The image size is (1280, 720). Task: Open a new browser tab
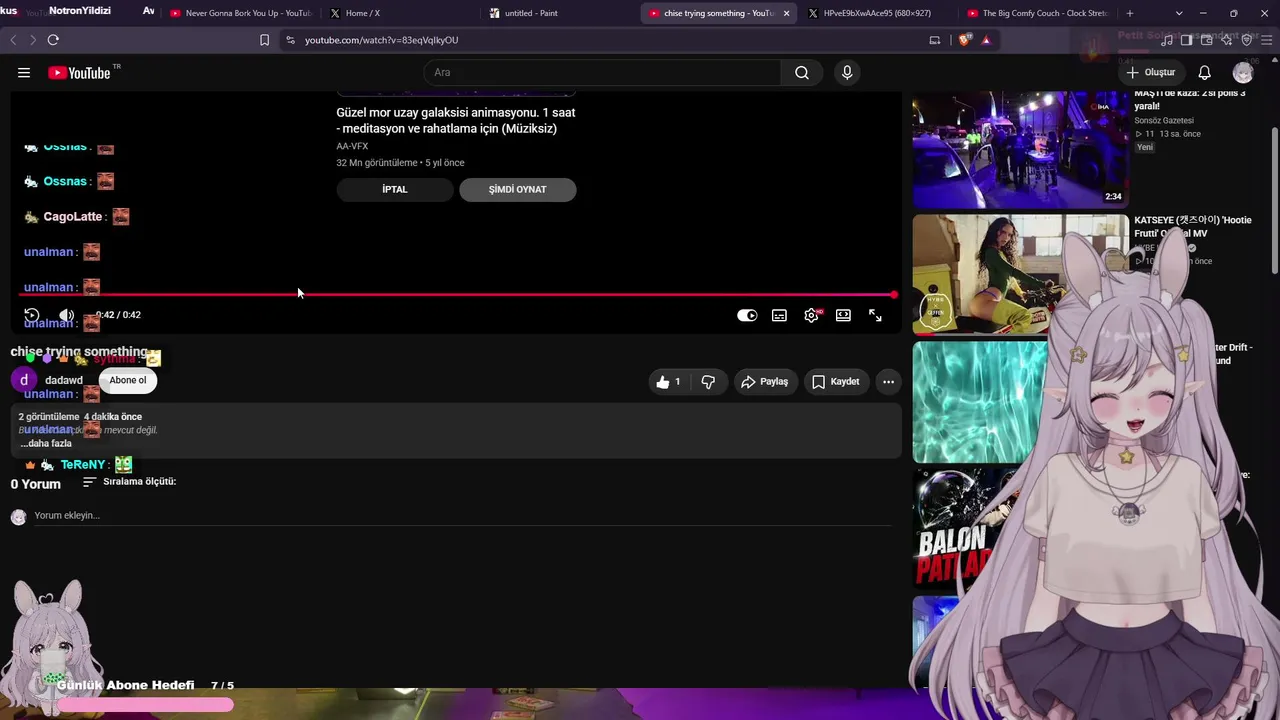(x=1130, y=13)
